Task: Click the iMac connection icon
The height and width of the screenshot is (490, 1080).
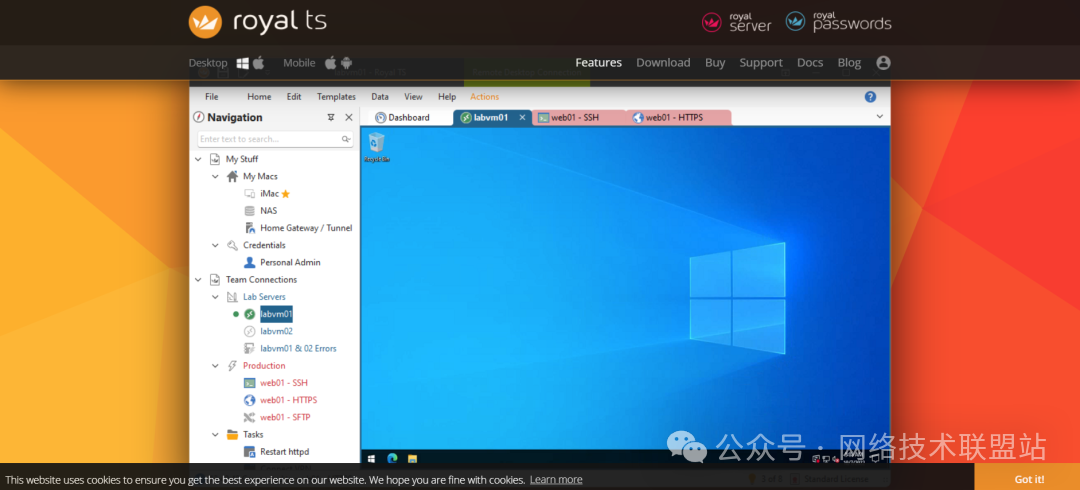Action: pos(249,194)
